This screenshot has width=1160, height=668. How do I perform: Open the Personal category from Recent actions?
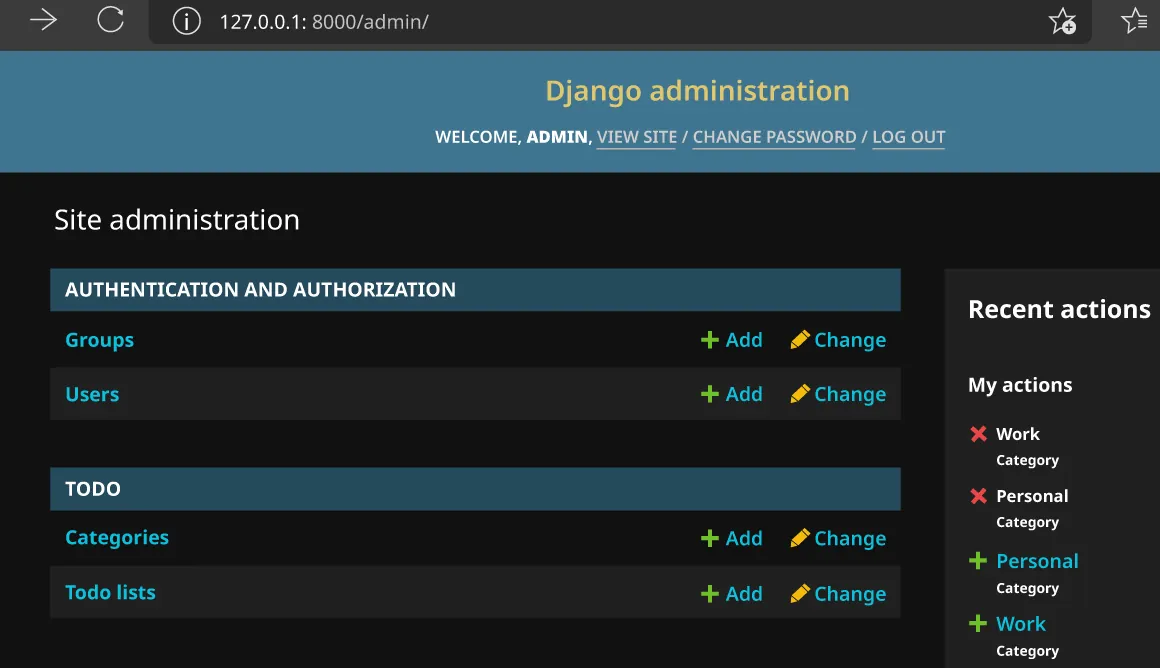point(1037,561)
